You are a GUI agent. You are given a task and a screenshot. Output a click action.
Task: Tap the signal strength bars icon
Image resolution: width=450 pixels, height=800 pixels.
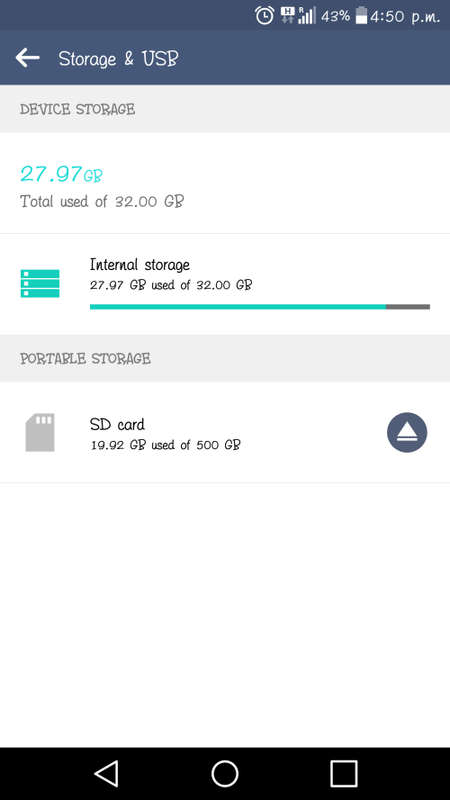[x=307, y=15]
